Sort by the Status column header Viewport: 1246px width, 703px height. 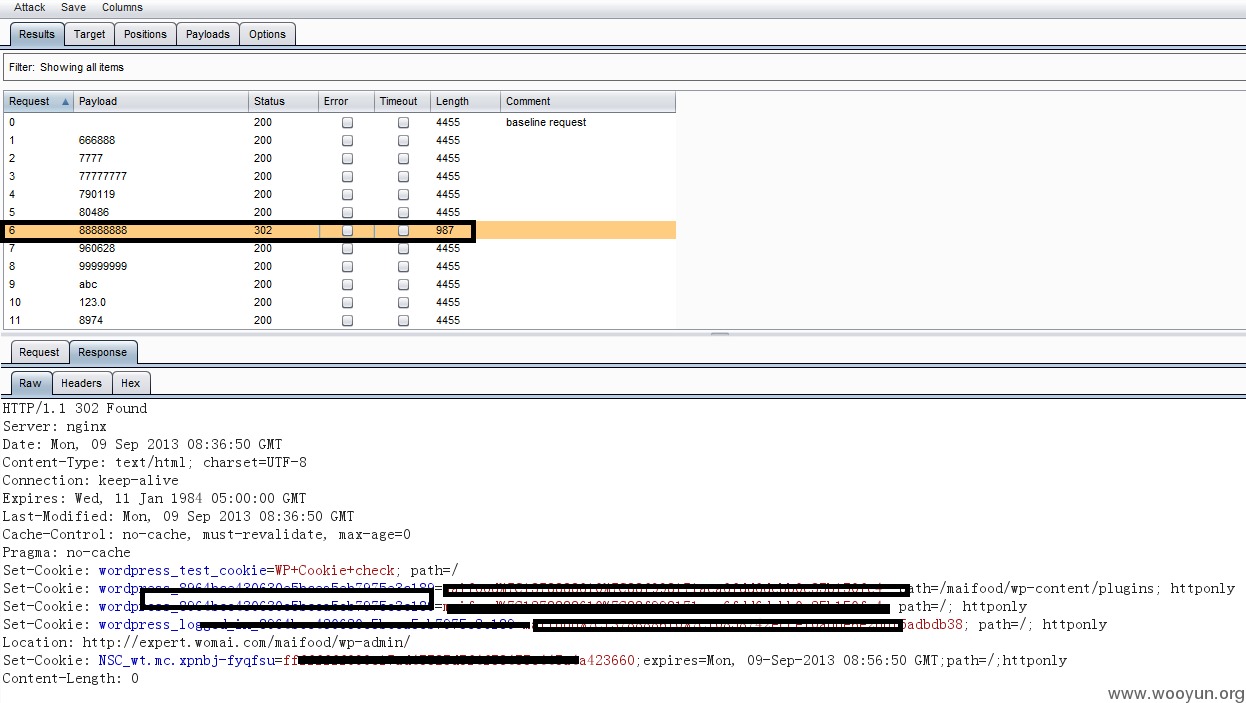[x=283, y=101]
